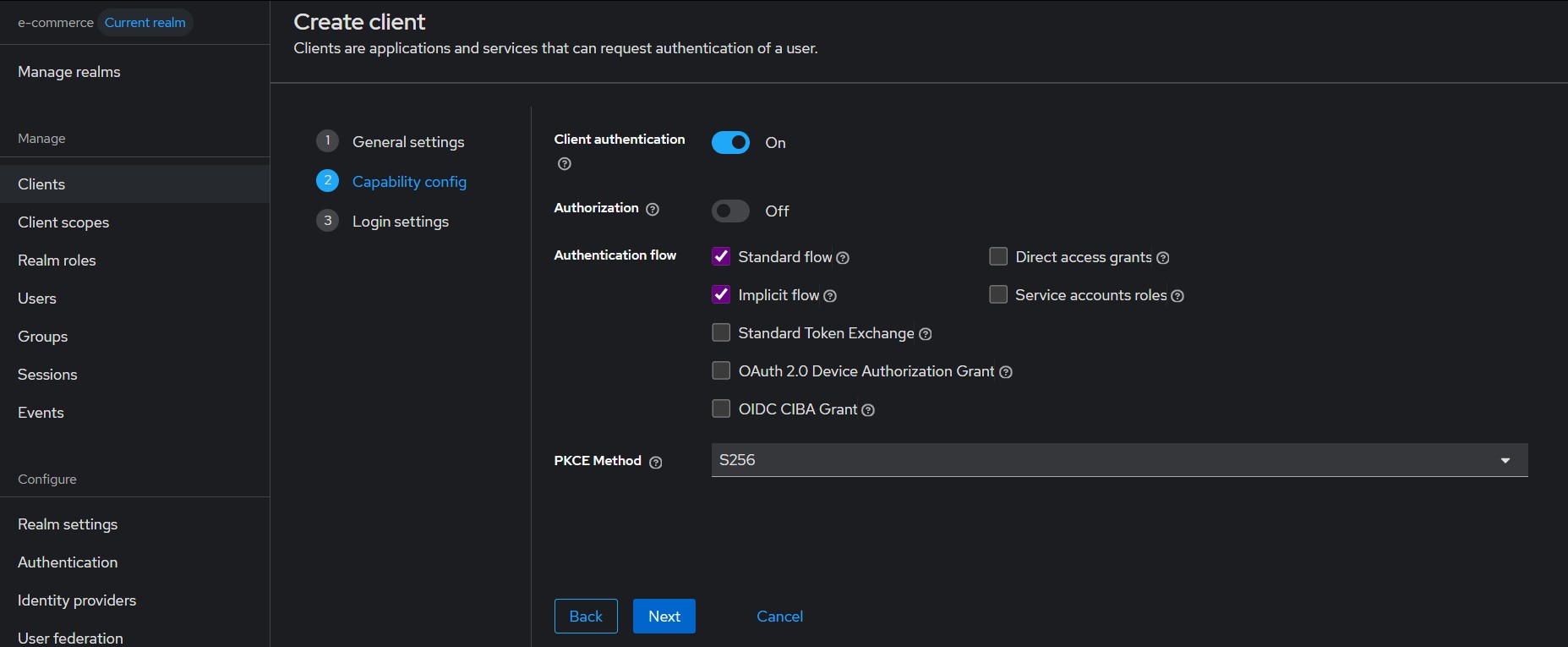
Task: Open help tooltip for Standard flow
Action: pos(843,258)
